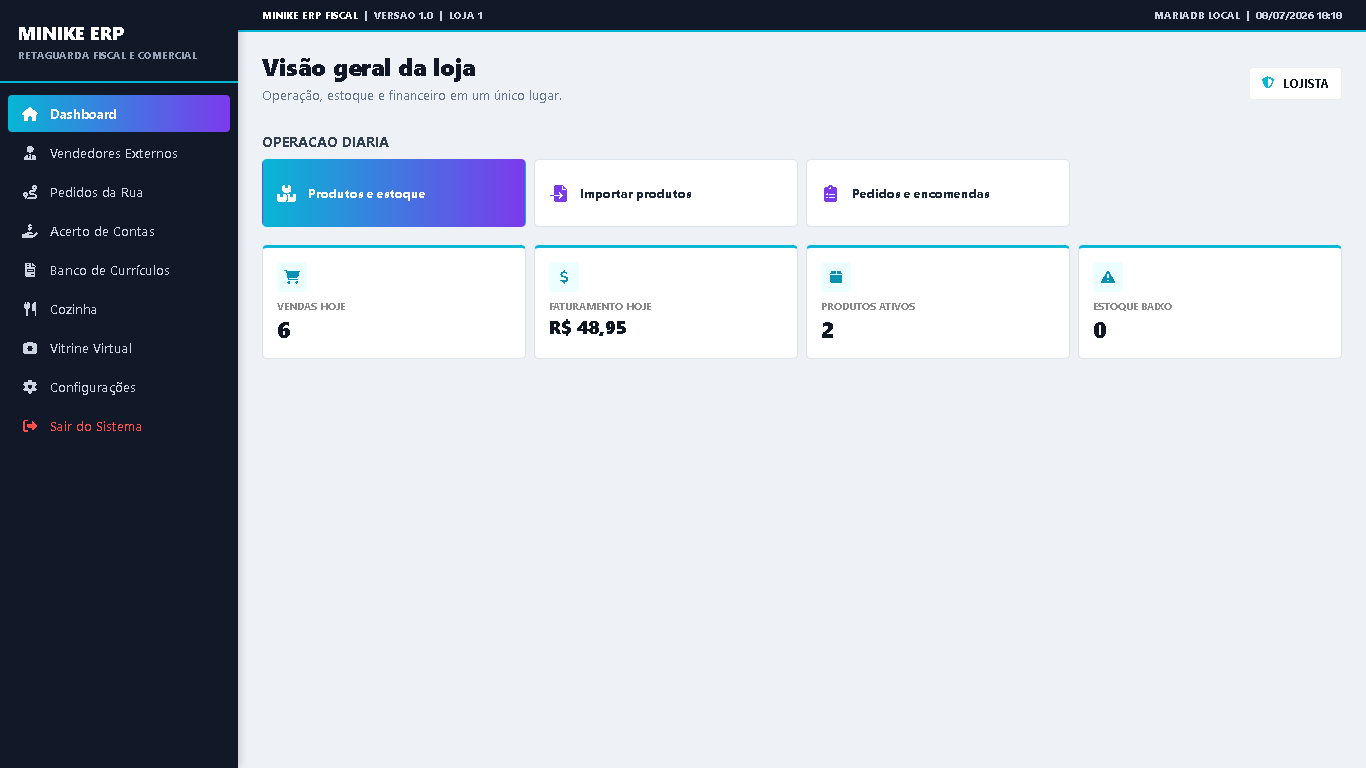Viewport: 1366px width, 768px height.
Task: Click the Vendedores Externos person icon
Action: 30,153
